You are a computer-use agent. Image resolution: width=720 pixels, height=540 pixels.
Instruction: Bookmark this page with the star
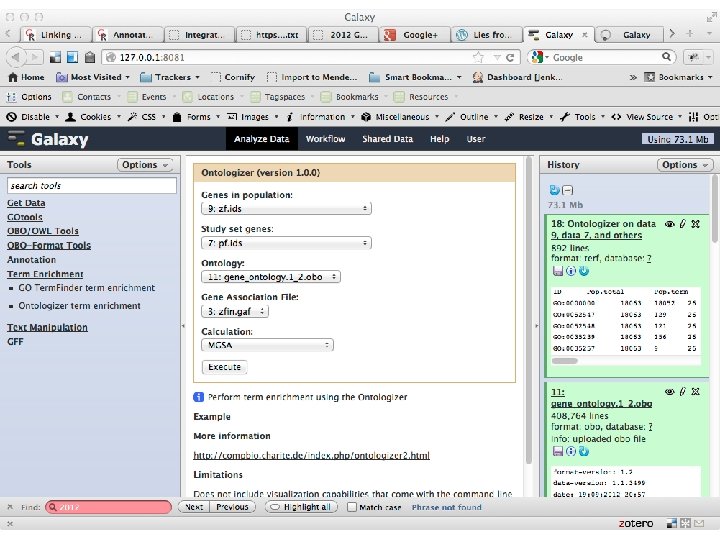tap(478, 57)
